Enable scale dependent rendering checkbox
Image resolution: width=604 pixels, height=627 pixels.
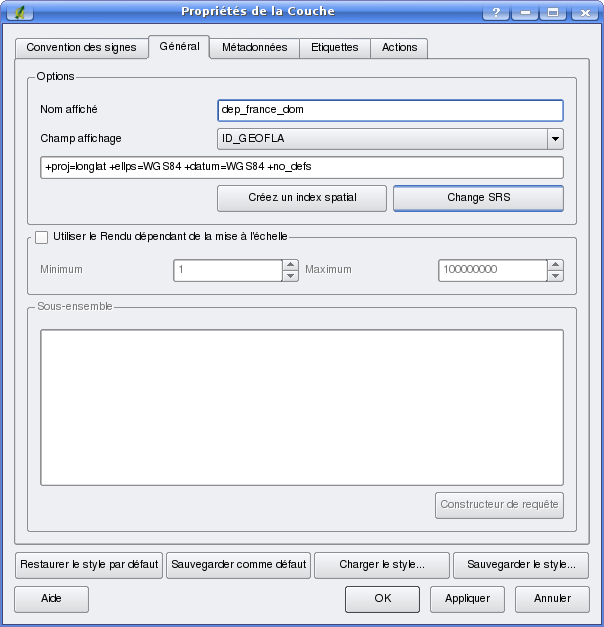[42, 237]
